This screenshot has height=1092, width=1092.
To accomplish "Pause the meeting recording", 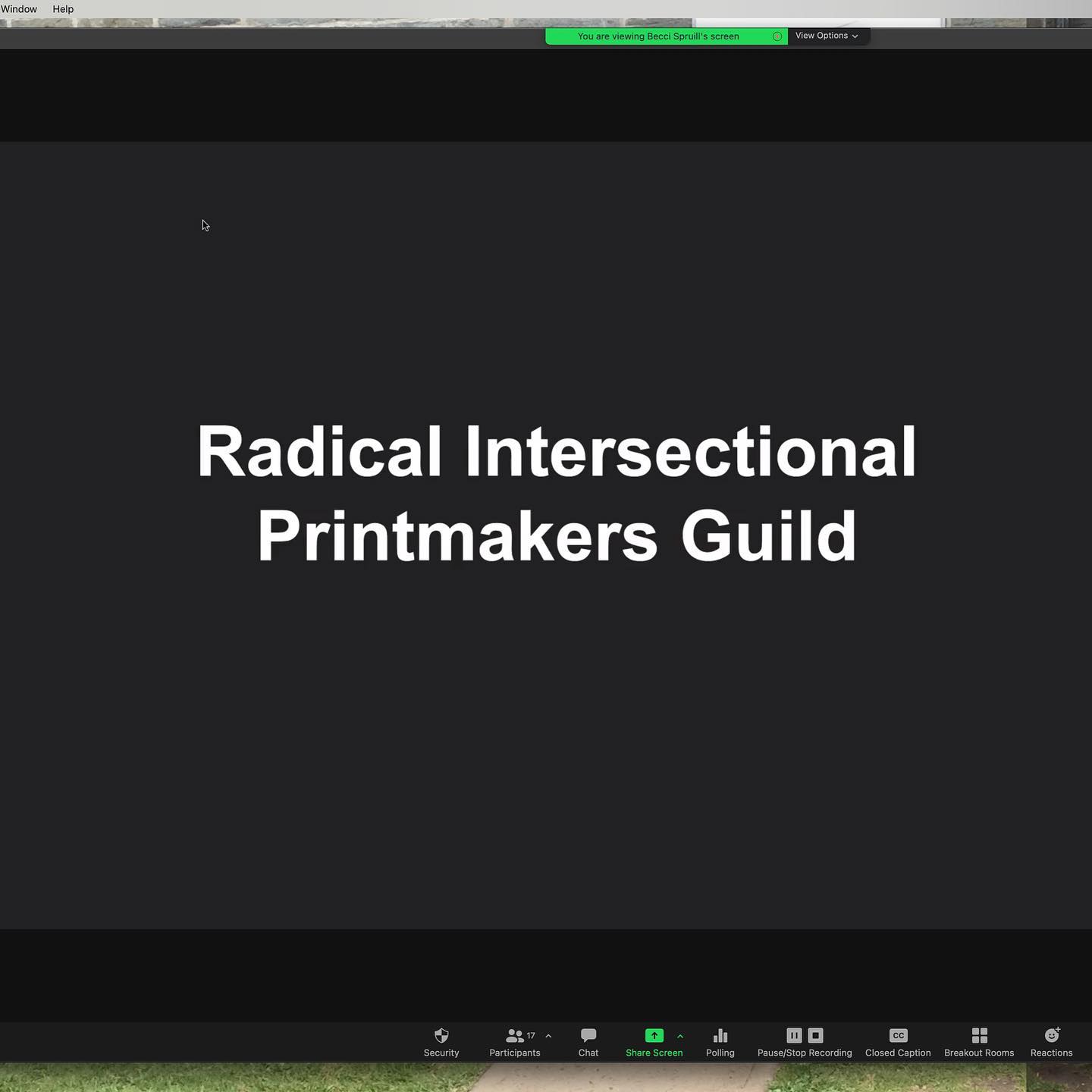I will tap(794, 1036).
